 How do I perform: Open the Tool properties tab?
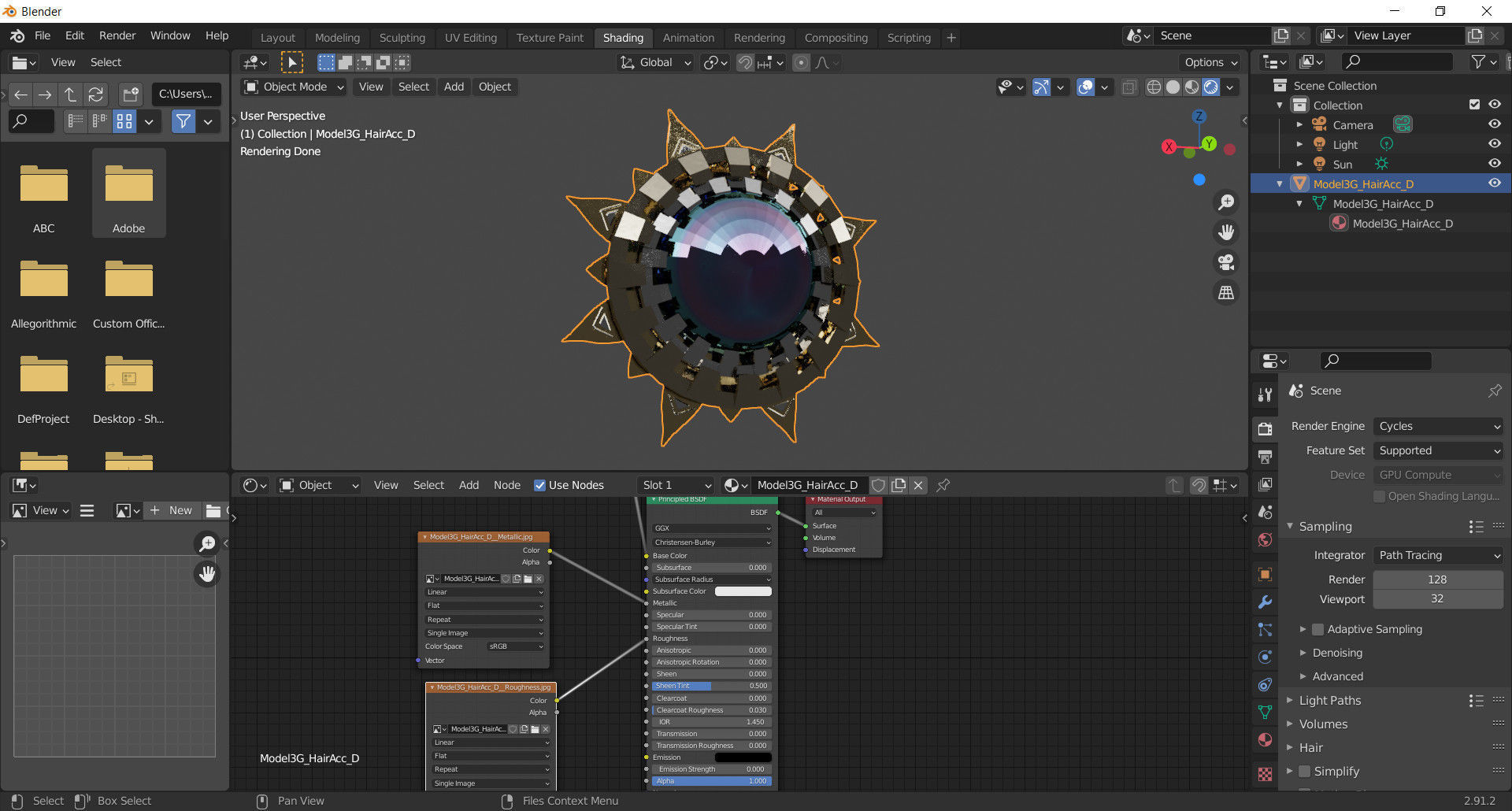tap(1265, 394)
